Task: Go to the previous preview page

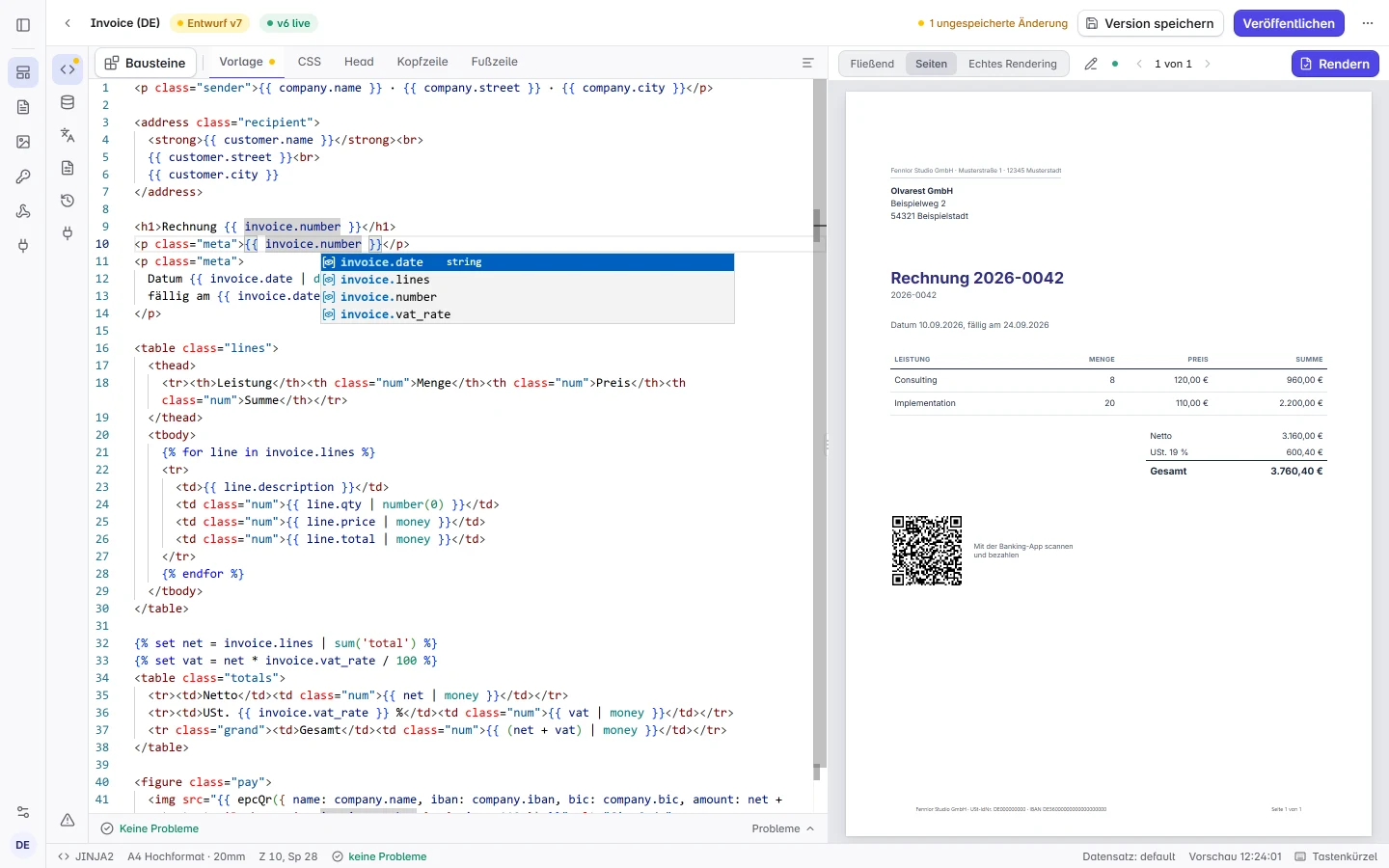Action: (x=1139, y=64)
